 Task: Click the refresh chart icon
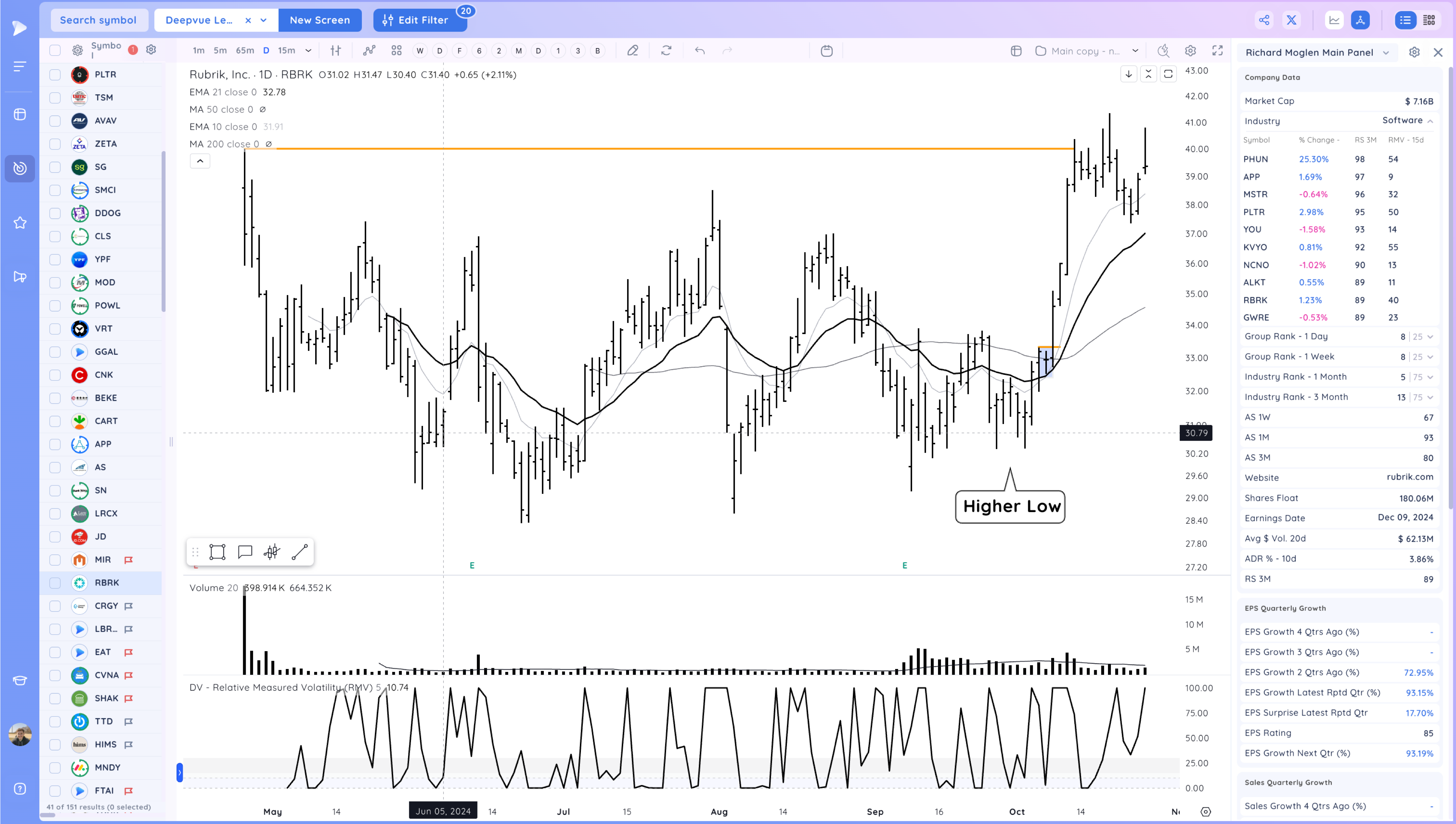coord(666,51)
